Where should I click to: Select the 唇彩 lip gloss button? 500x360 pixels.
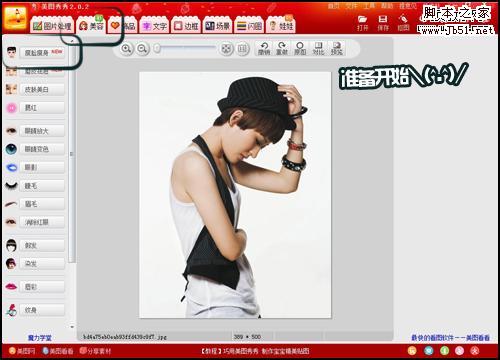(x=42, y=287)
